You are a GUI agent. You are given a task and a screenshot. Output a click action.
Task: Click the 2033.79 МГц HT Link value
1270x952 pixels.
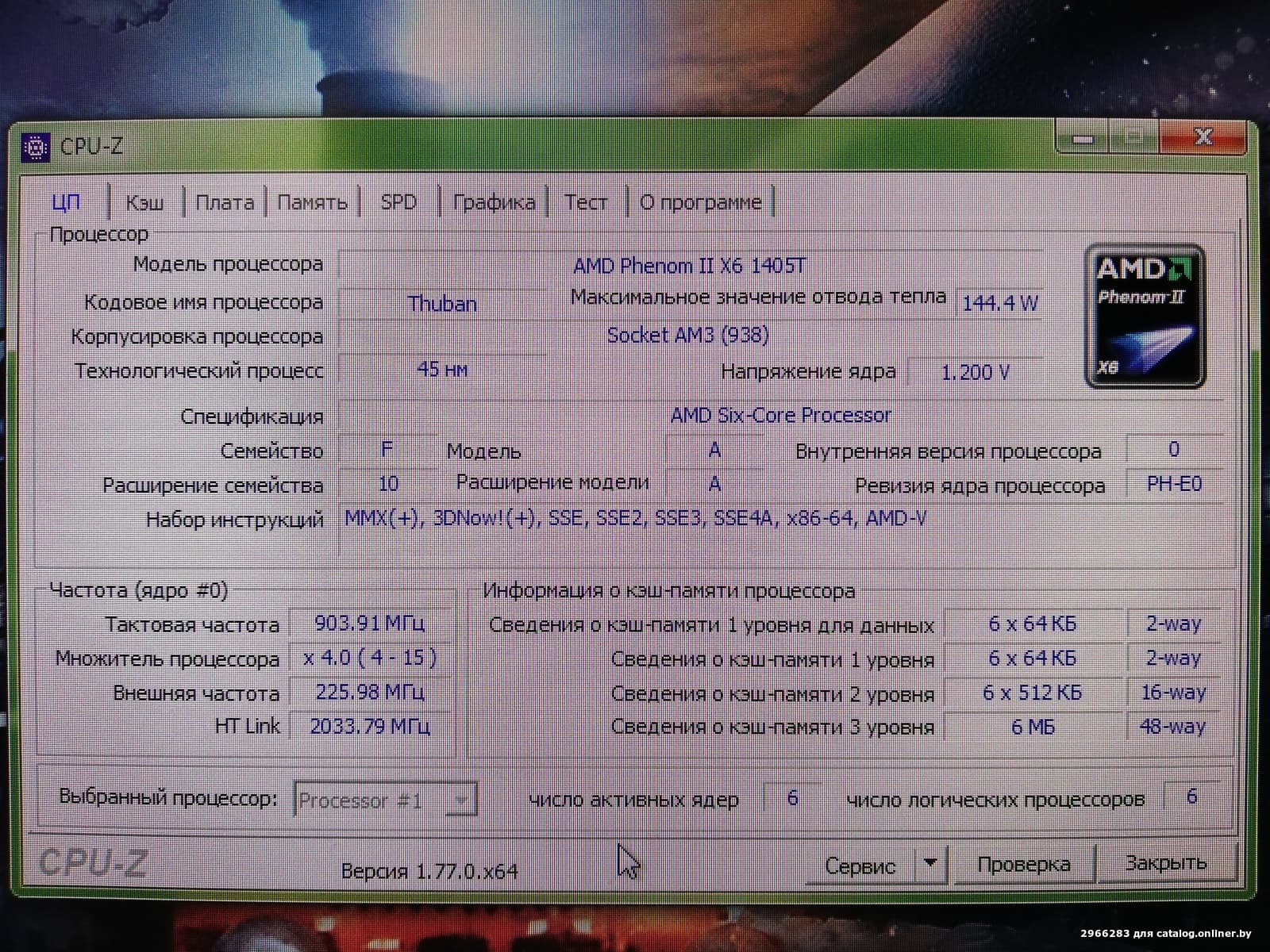[x=370, y=726]
